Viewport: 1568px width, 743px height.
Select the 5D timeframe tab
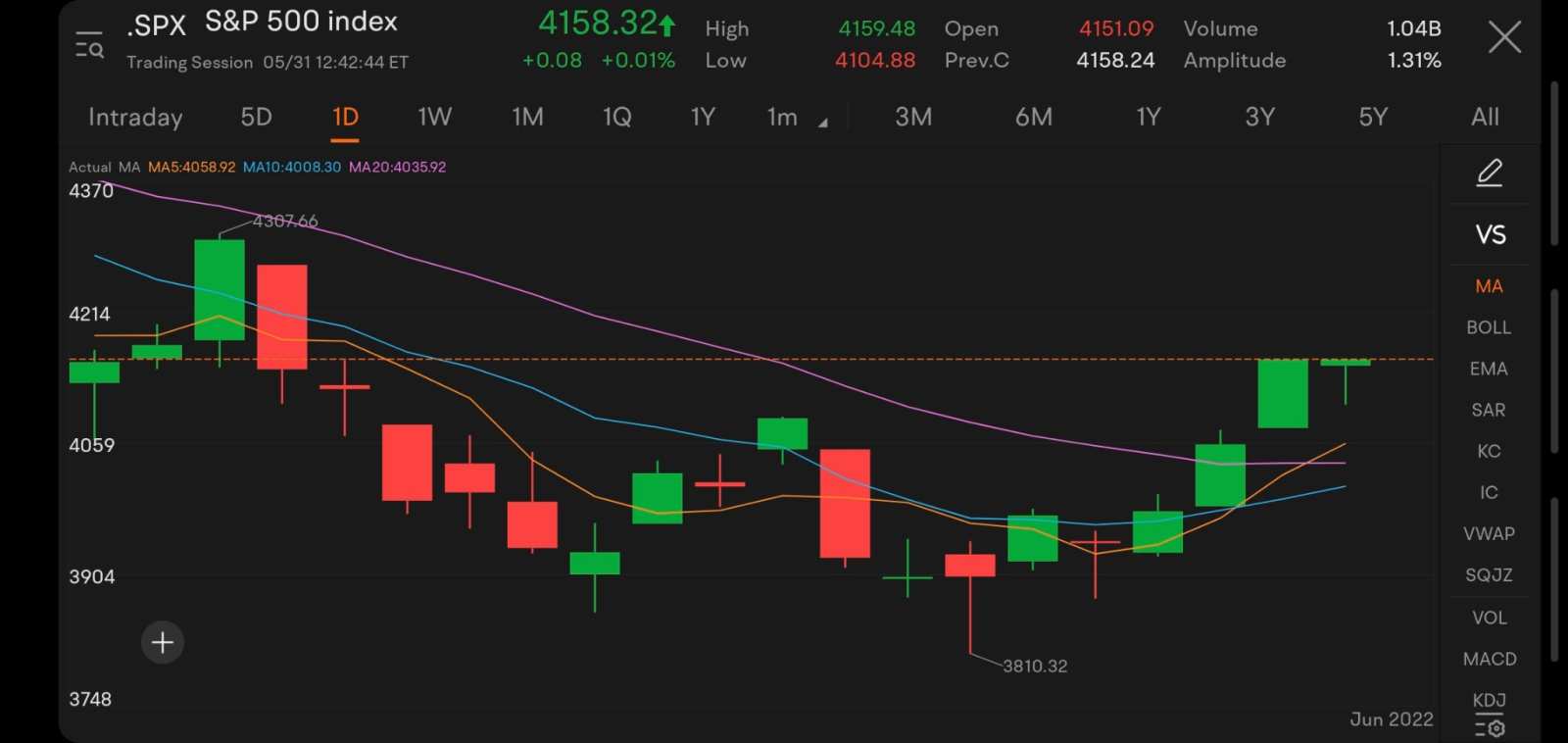coord(256,118)
